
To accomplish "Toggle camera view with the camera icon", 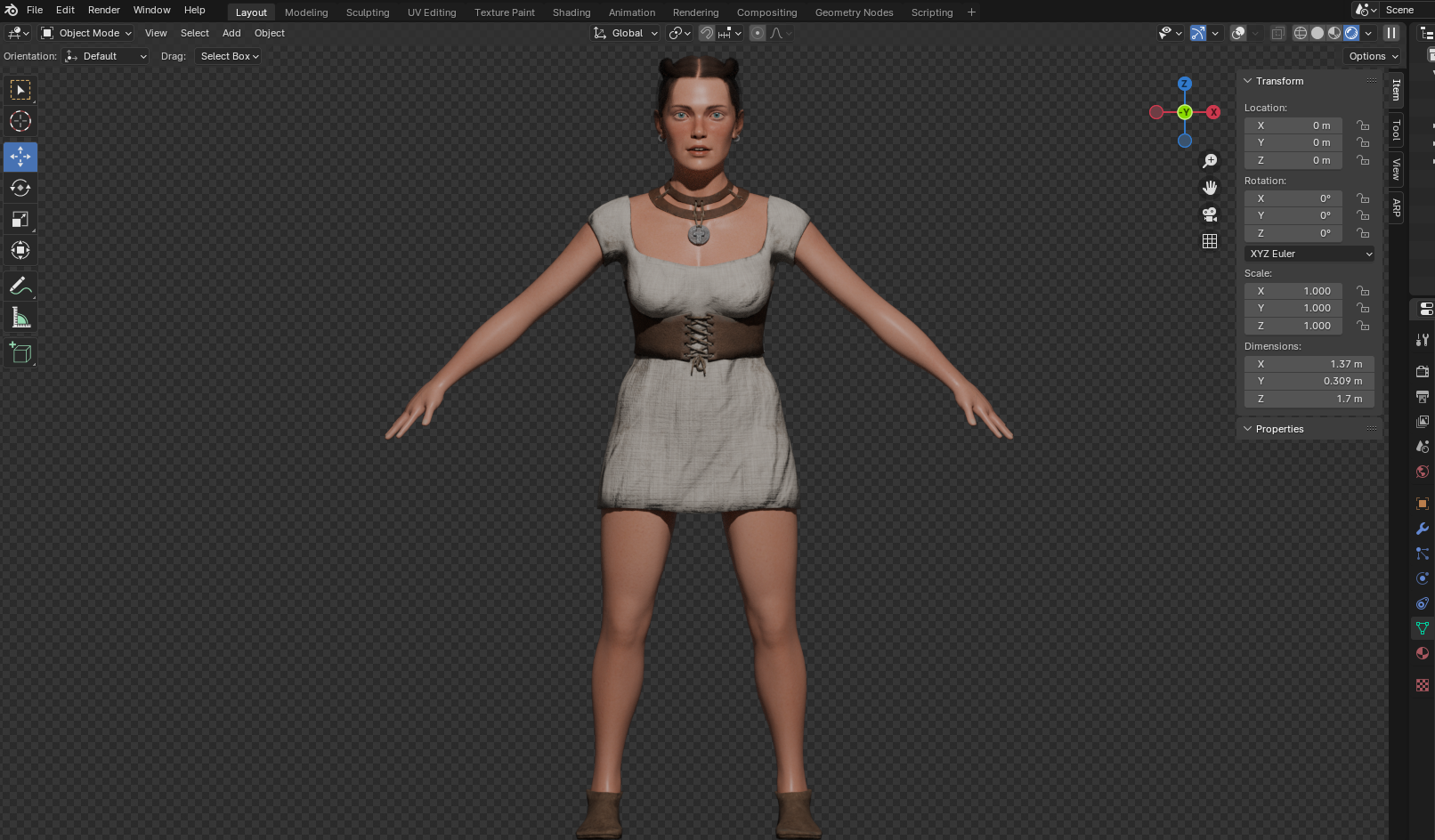I will click(1210, 214).
